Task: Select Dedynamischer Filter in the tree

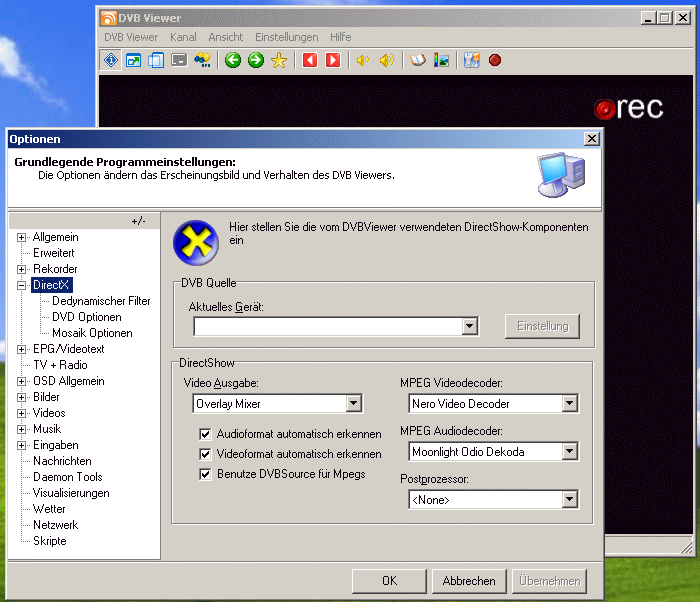Action: 101,301
